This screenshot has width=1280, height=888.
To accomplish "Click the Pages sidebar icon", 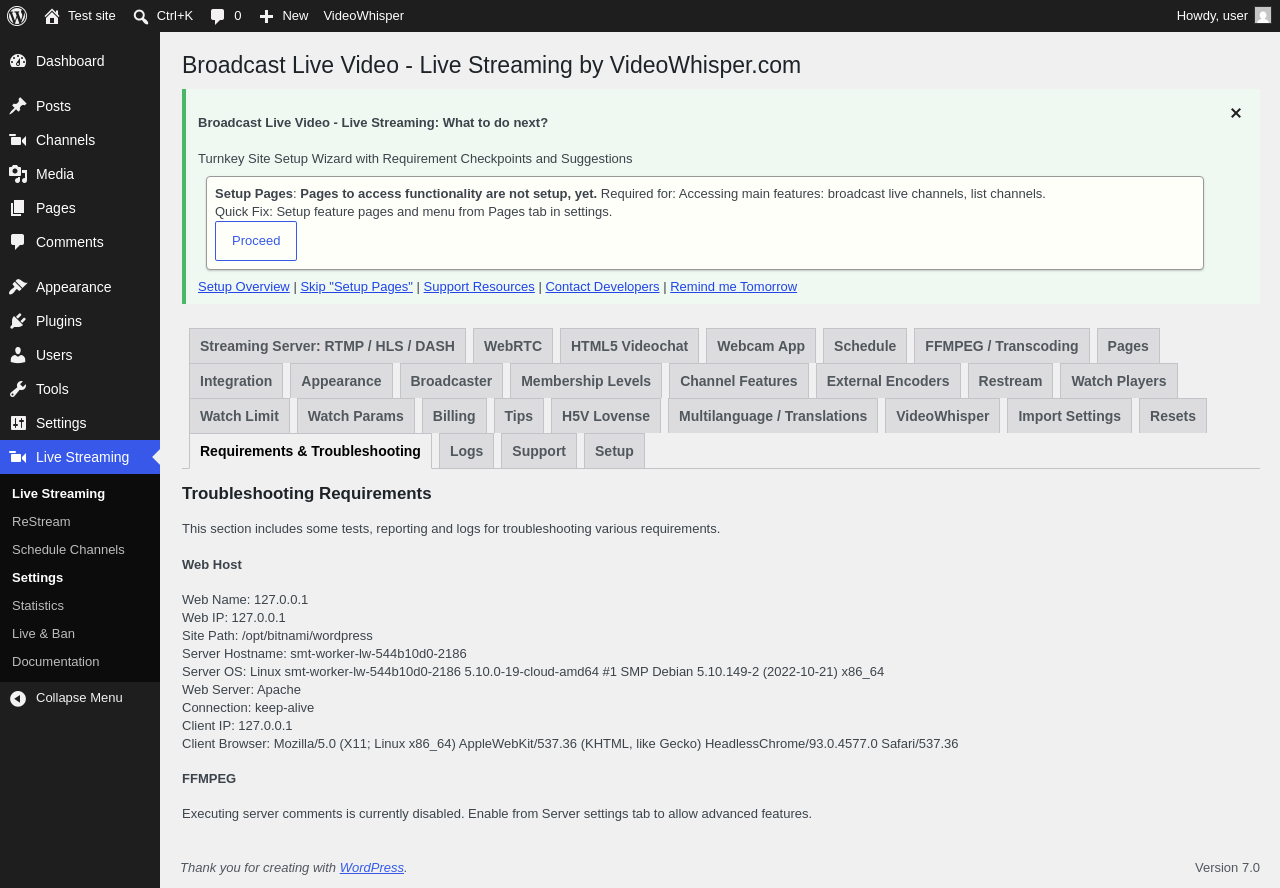I will 18,208.
